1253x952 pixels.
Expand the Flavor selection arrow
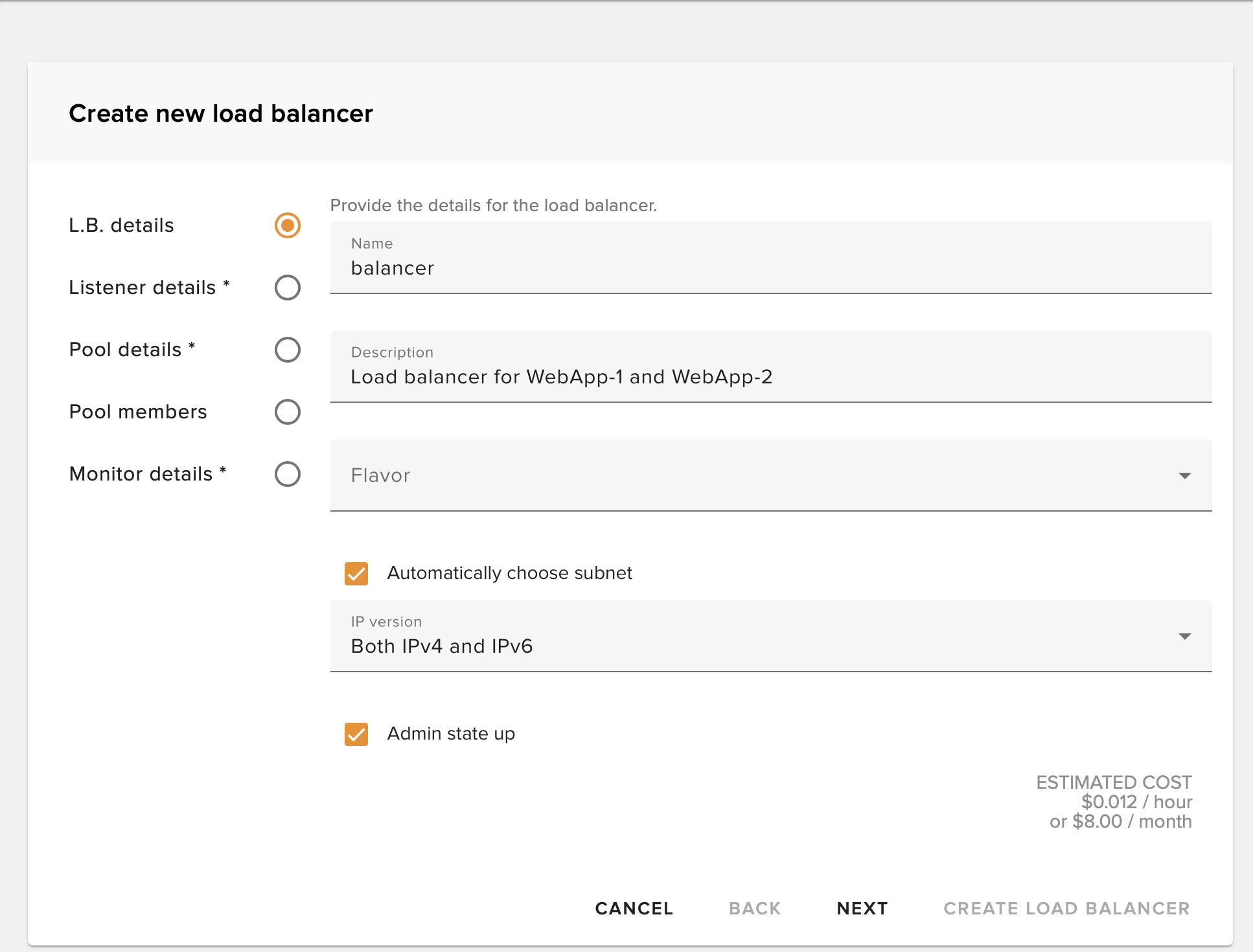(x=1186, y=475)
